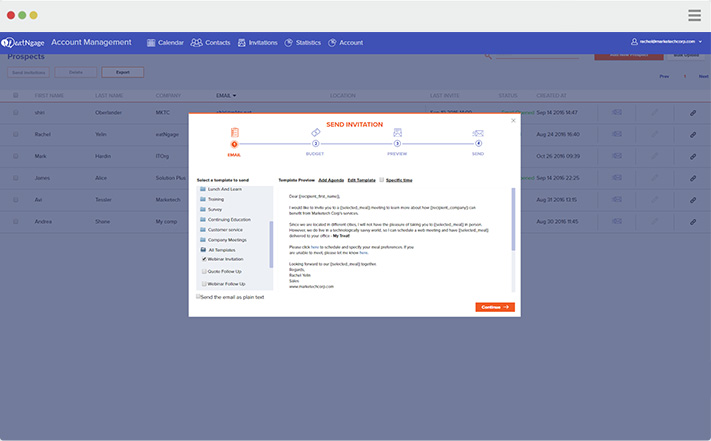Click the link icon in the shiri Oberlander row
This screenshot has width=711, height=441.
click(x=693, y=113)
